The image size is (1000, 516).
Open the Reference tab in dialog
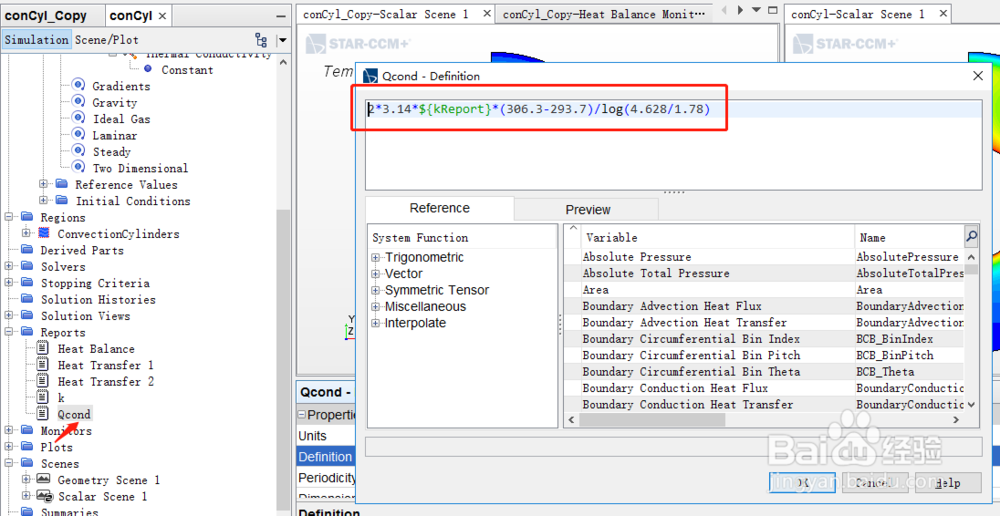point(439,208)
